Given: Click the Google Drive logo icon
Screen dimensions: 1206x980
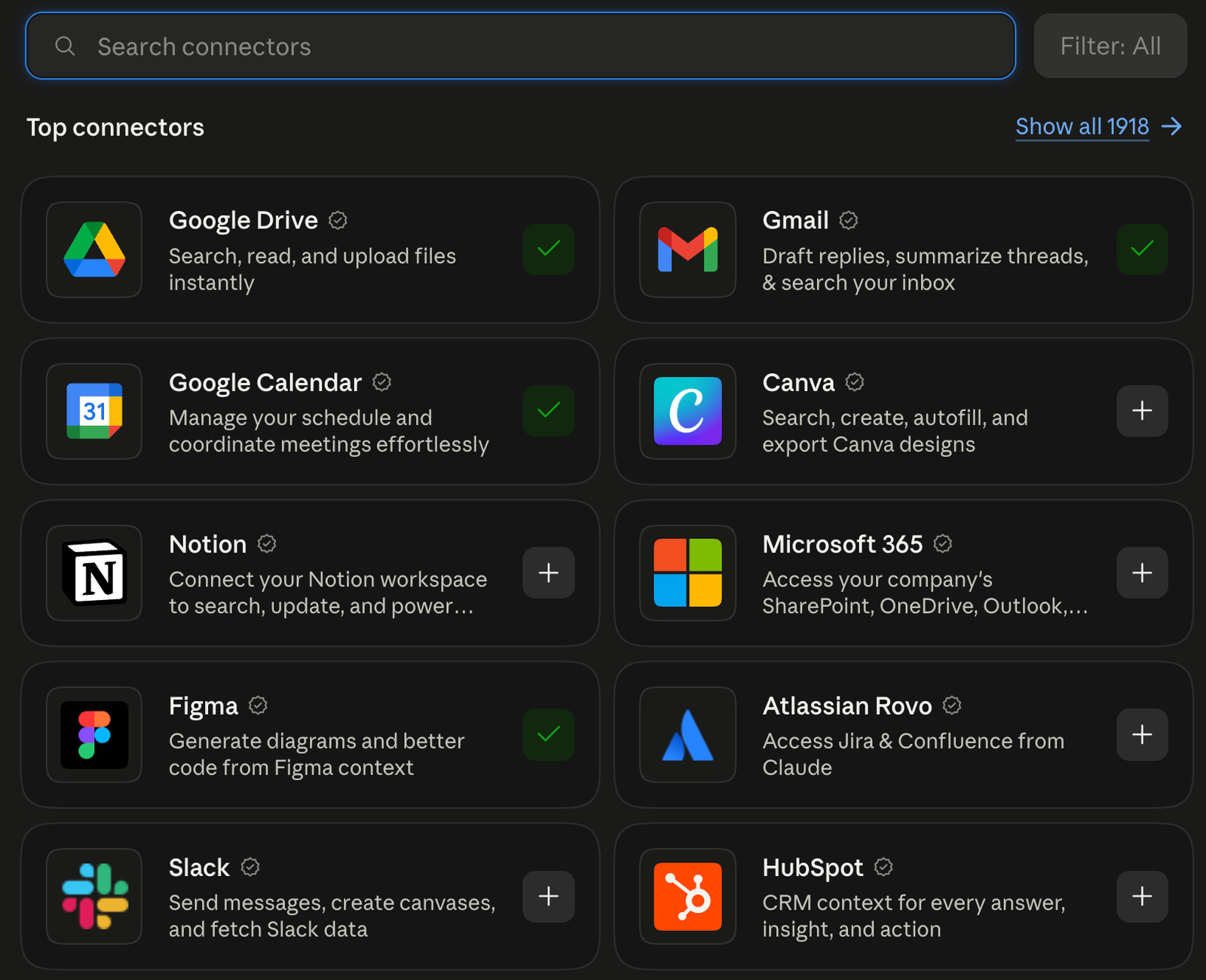Looking at the screenshot, I should click(x=94, y=250).
